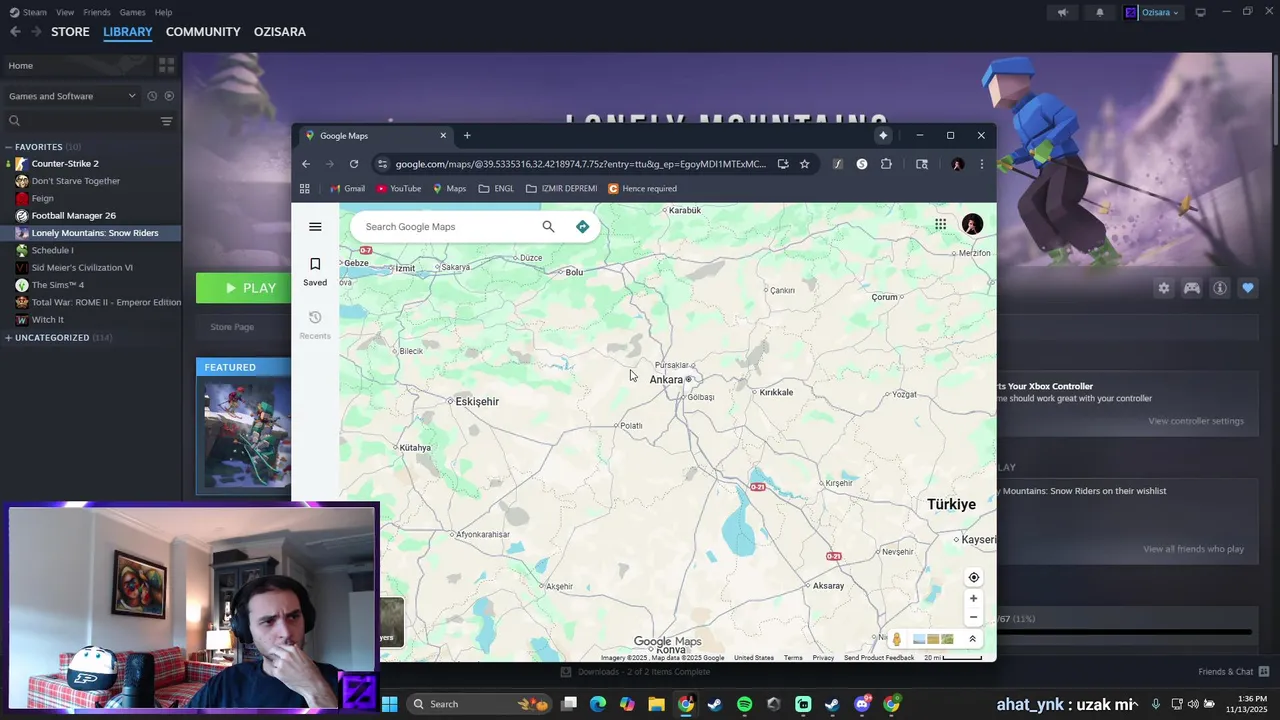Open the IZMIR DEPREMI bookmark folder

(x=561, y=188)
